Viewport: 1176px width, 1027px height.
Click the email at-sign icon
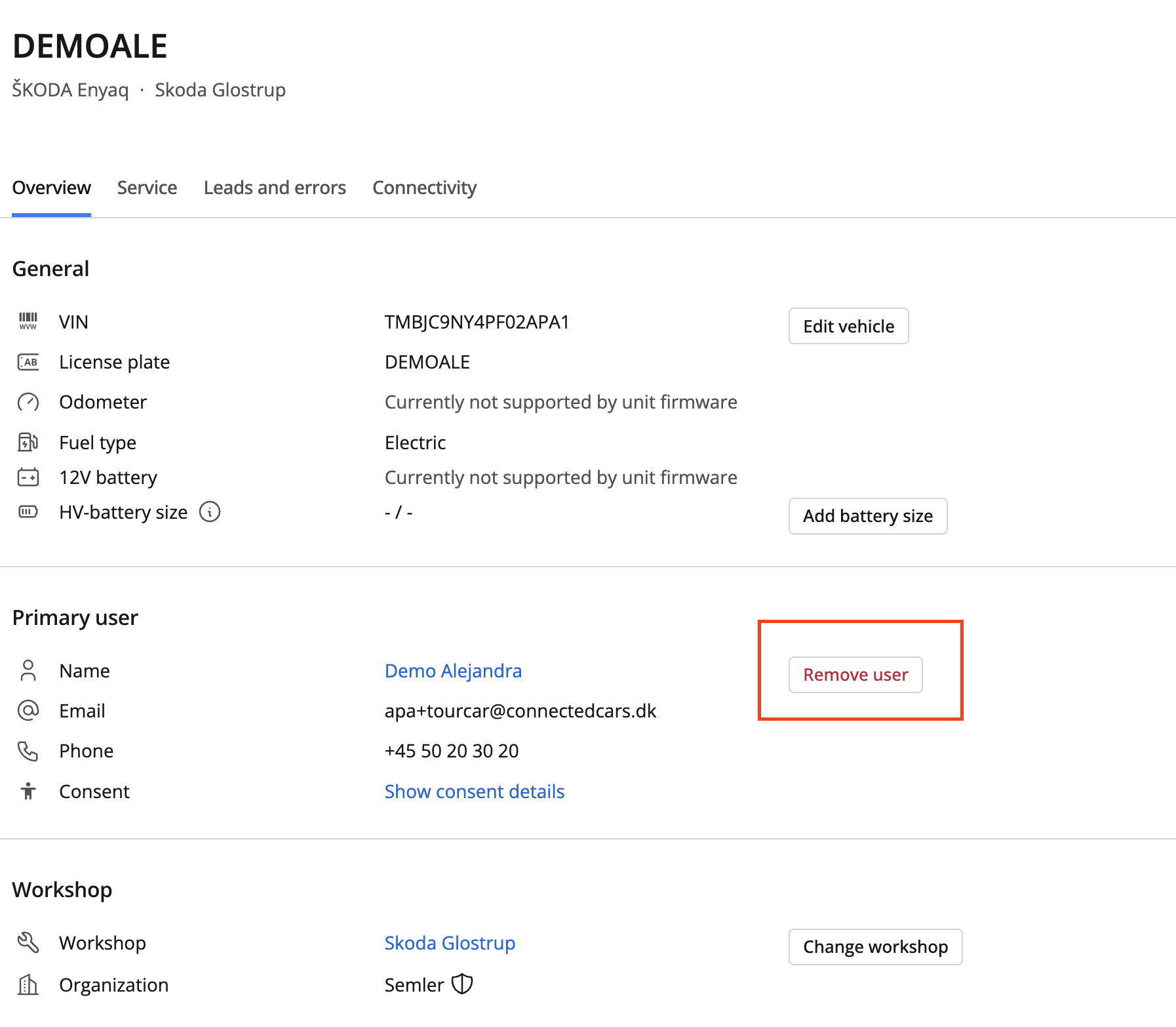[28, 710]
